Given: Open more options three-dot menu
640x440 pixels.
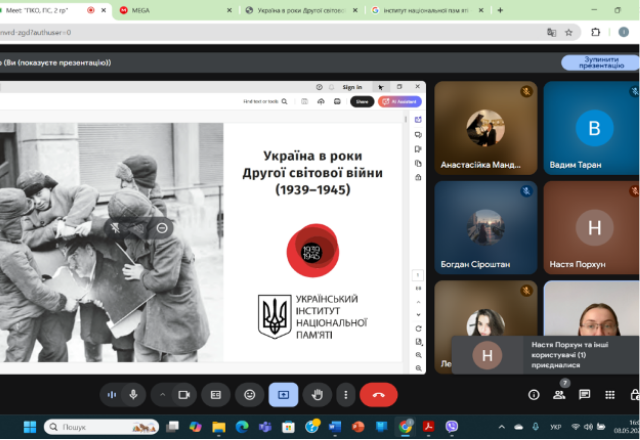Looking at the screenshot, I should [345, 394].
